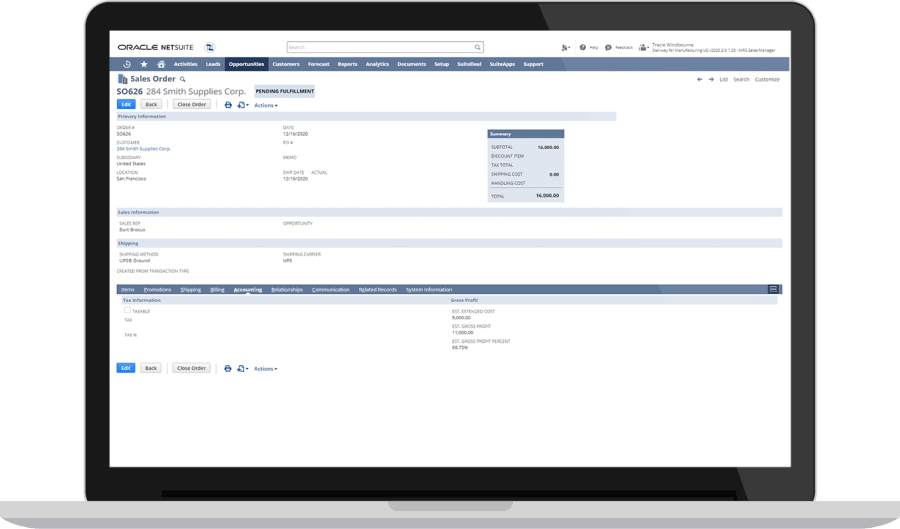Open the Forecast menu
Image resolution: width=900 pixels, height=529 pixels.
(x=319, y=64)
